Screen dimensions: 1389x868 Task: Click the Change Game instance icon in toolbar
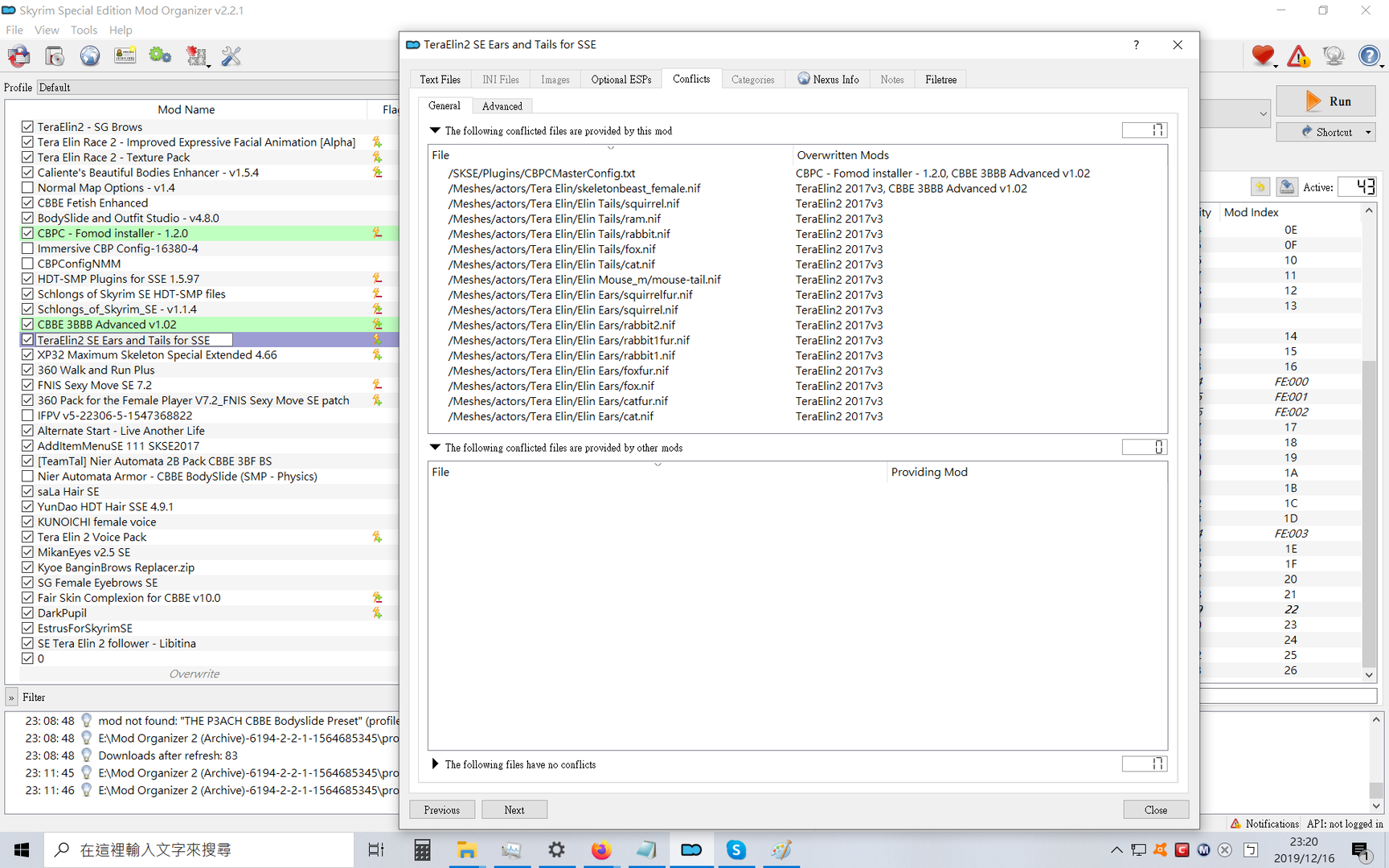(x=19, y=56)
